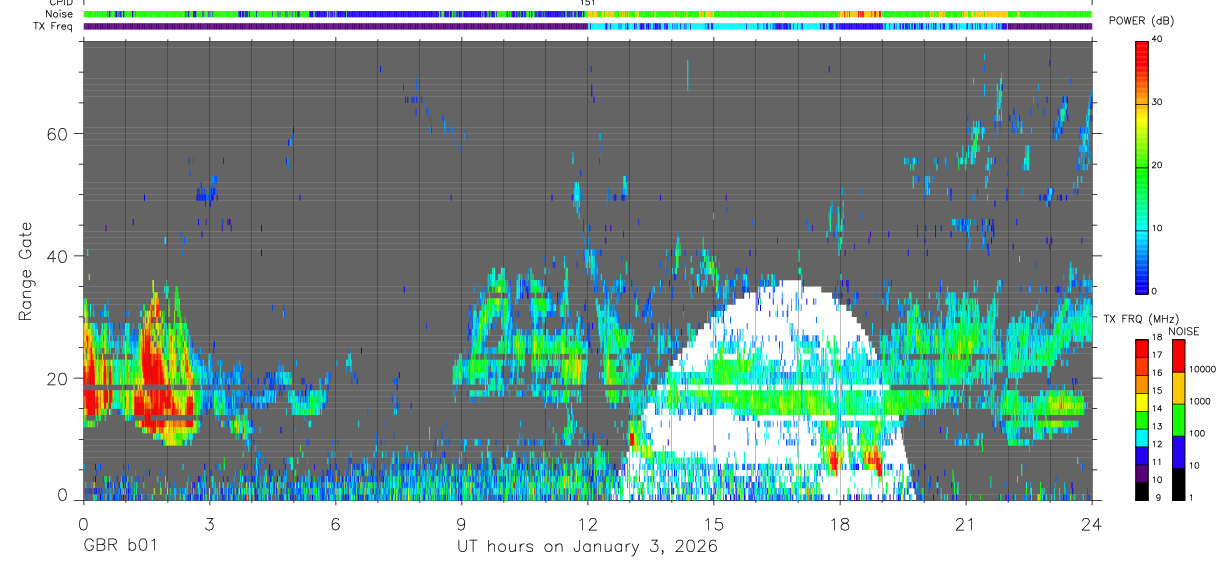Click the purple TX Freq strip before 12 UT

tap(336, 26)
